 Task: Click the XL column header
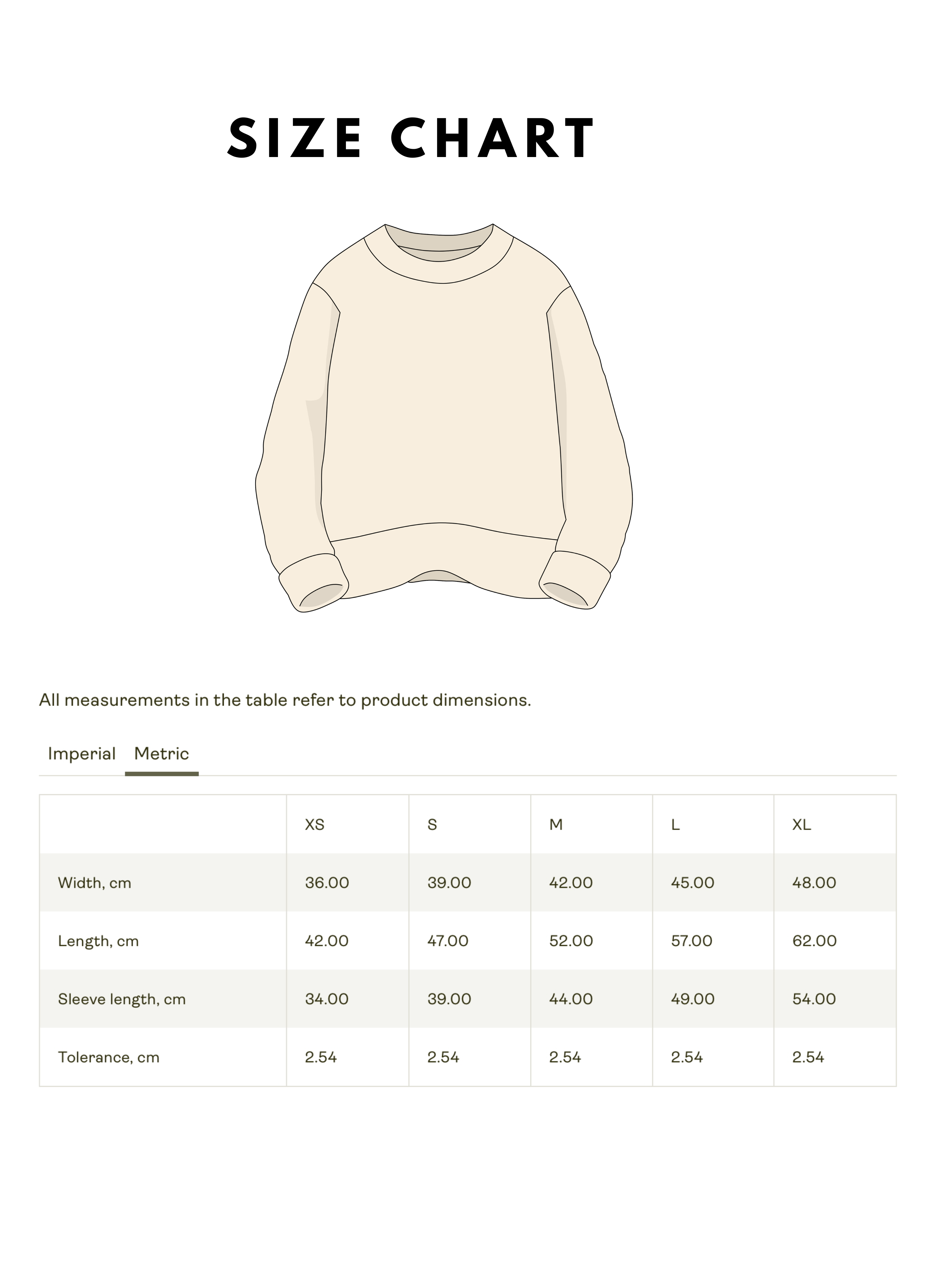(x=801, y=824)
